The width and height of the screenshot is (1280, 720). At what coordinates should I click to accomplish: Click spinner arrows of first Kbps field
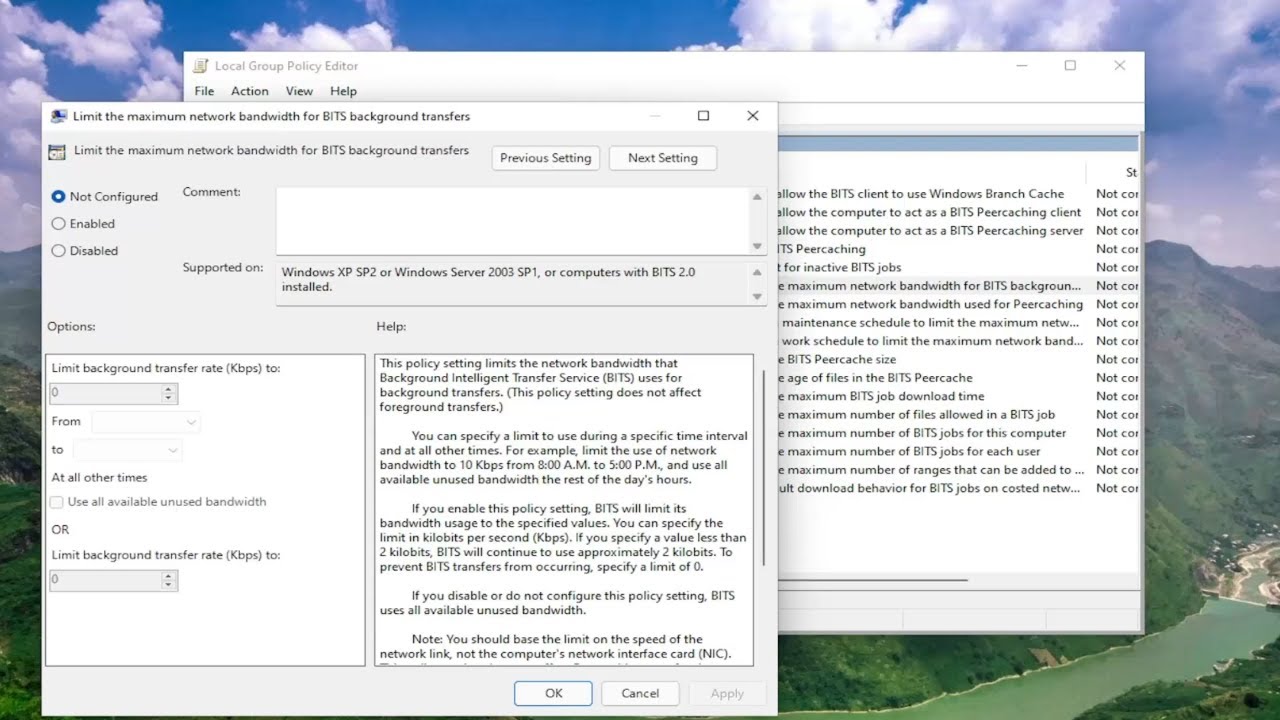169,393
